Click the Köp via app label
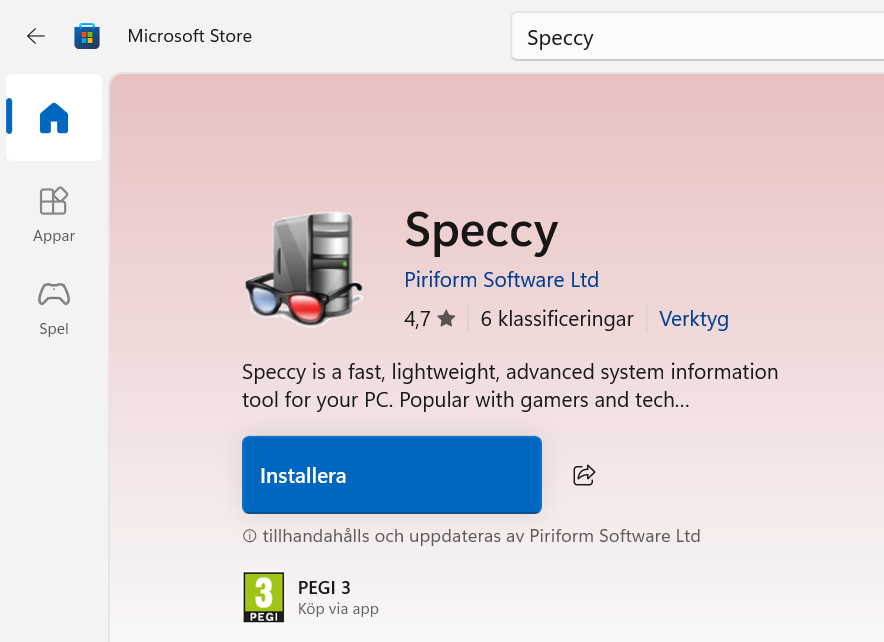The image size is (884, 642). point(338,608)
